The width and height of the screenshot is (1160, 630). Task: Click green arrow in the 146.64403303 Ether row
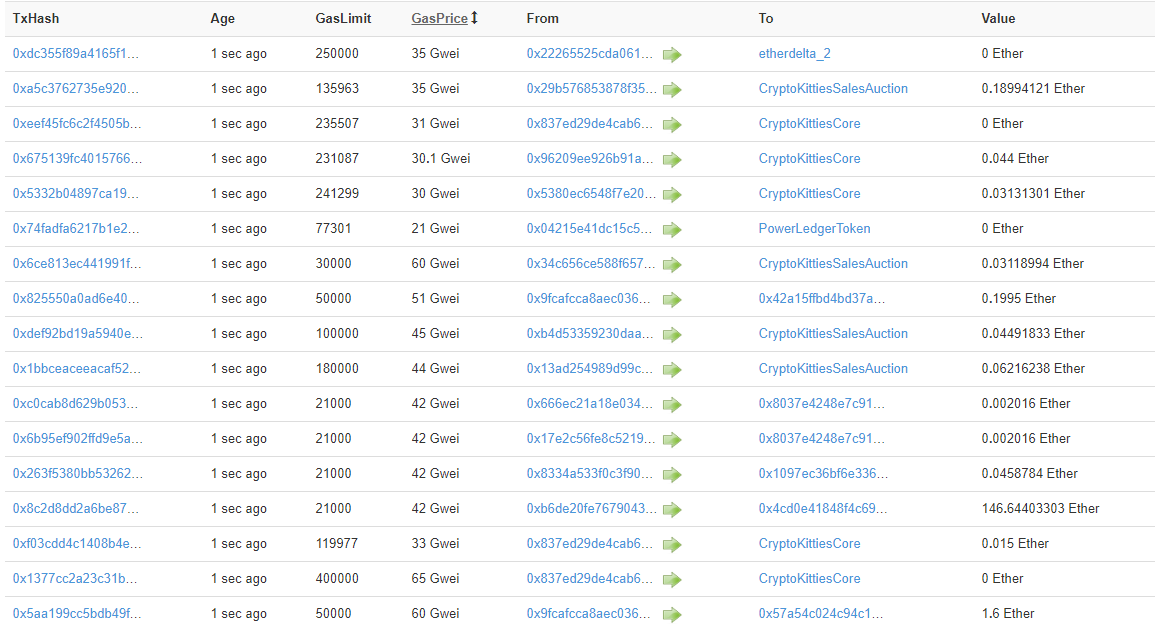(x=672, y=510)
